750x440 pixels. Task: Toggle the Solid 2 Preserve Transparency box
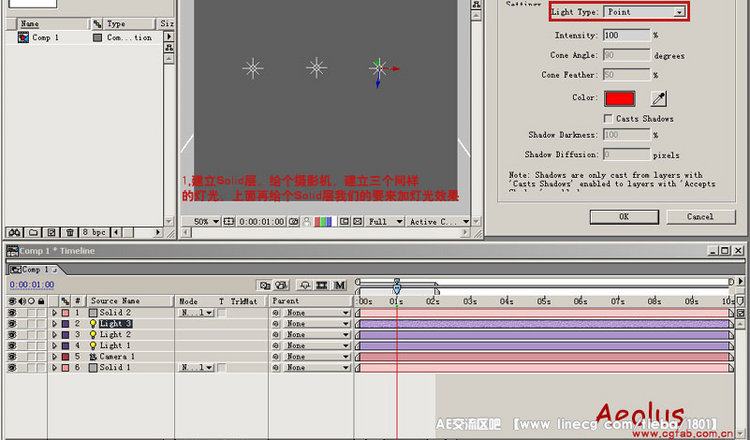click(x=222, y=313)
